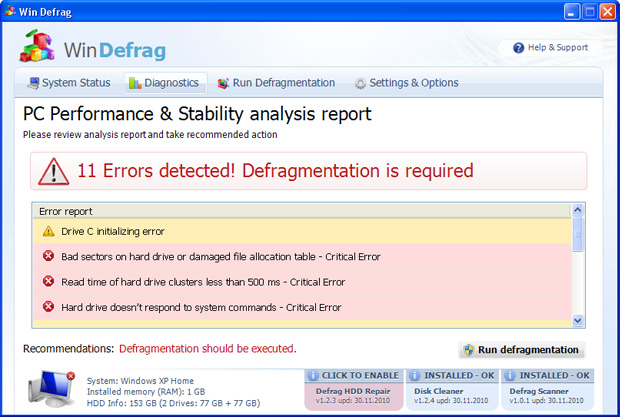620x417 pixels.
Task: Open the System Status tab
Action: coord(69,83)
